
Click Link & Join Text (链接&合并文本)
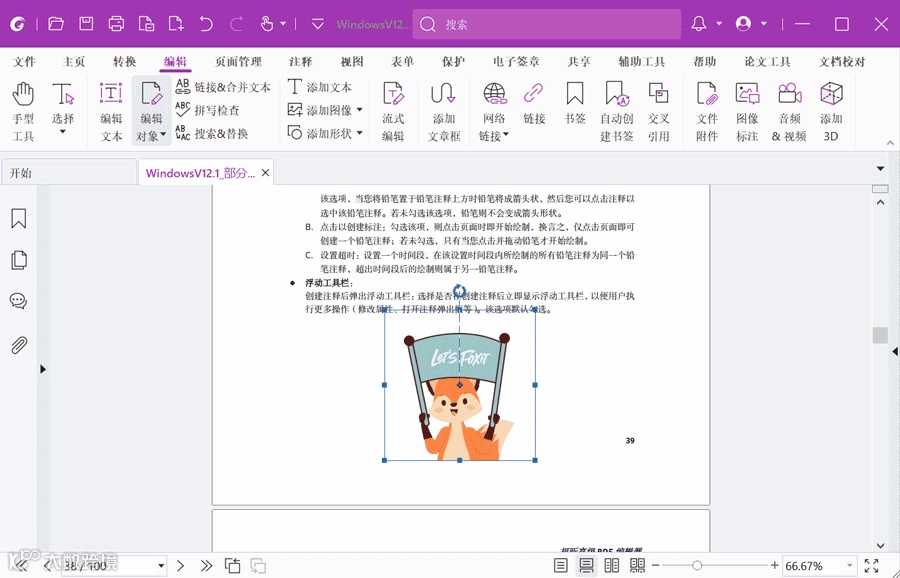pos(223,87)
